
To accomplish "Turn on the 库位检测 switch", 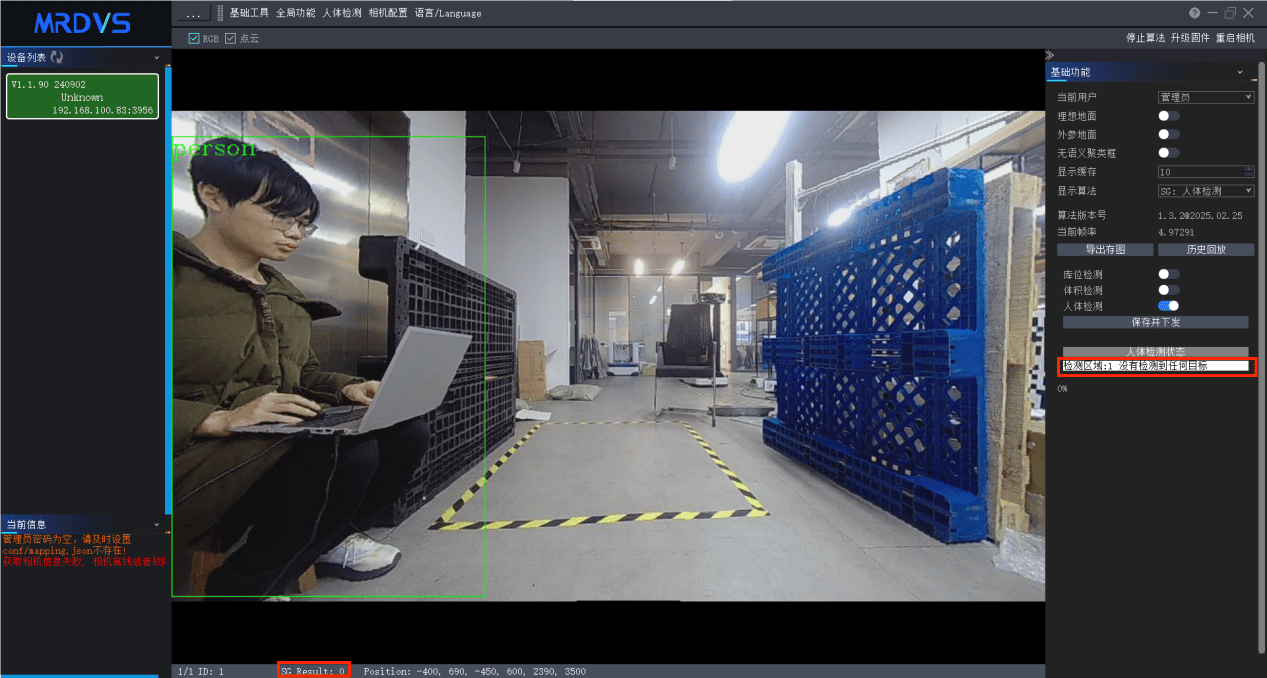I will 1168,274.
